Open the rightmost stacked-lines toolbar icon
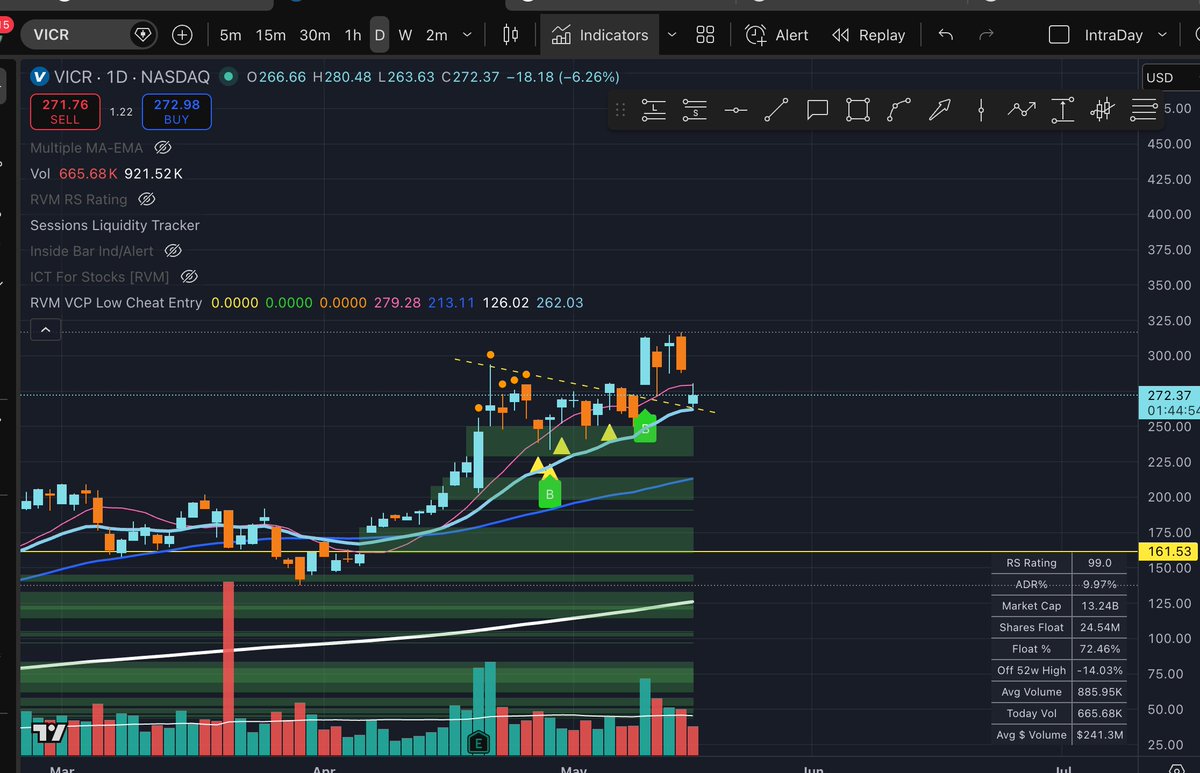 click(1143, 110)
